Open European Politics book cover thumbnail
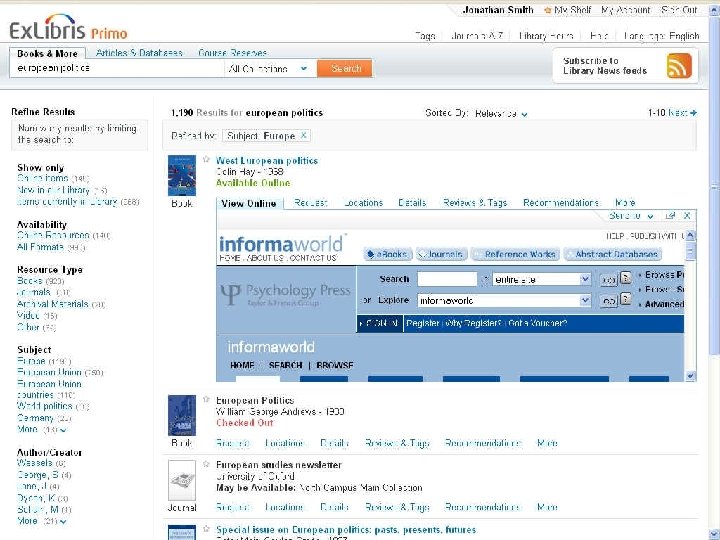The height and width of the screenshot is (540, 720). coord(182,415)
